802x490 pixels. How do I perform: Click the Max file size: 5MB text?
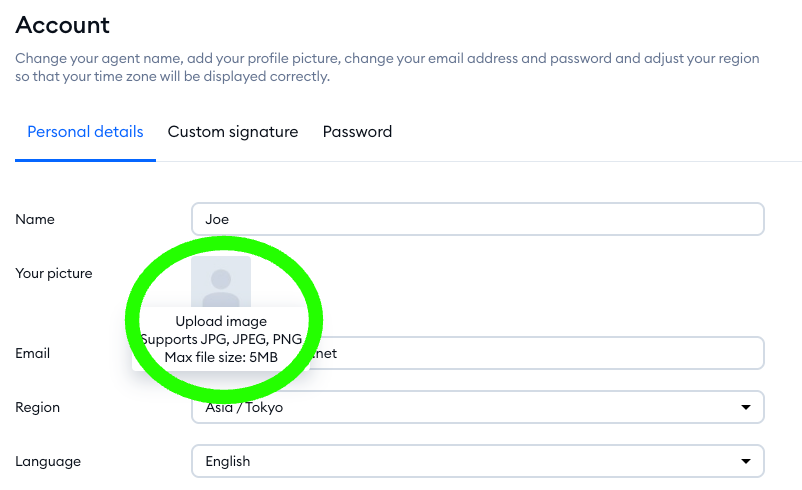click(x=221, y=356)
